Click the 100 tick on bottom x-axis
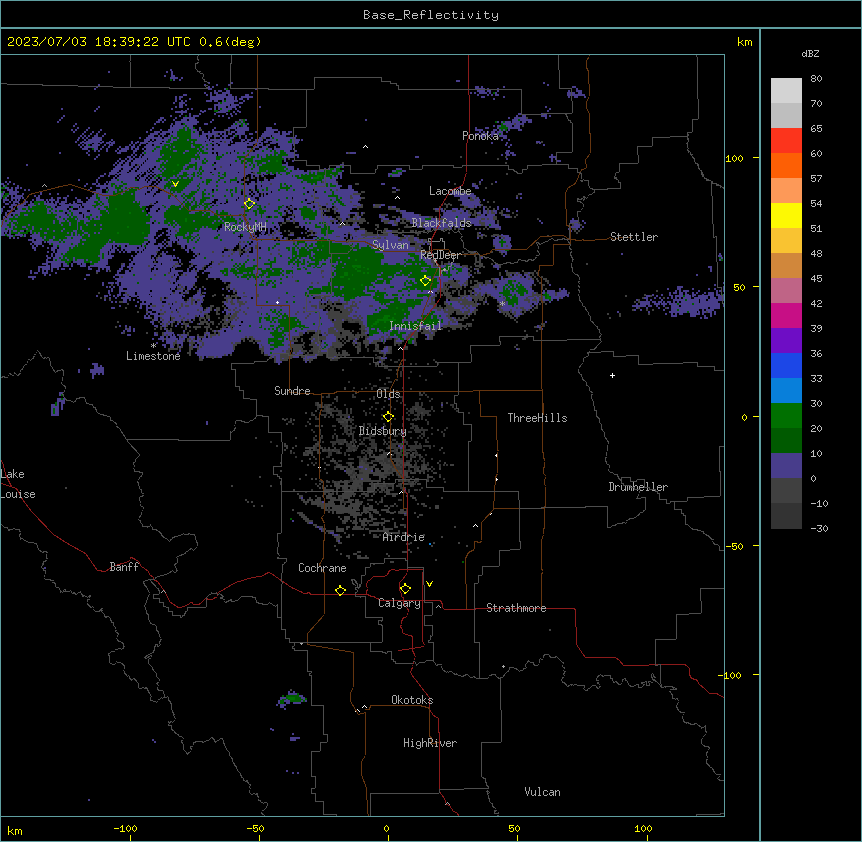This screenshot has height=842, width=862. click(643, 828)
